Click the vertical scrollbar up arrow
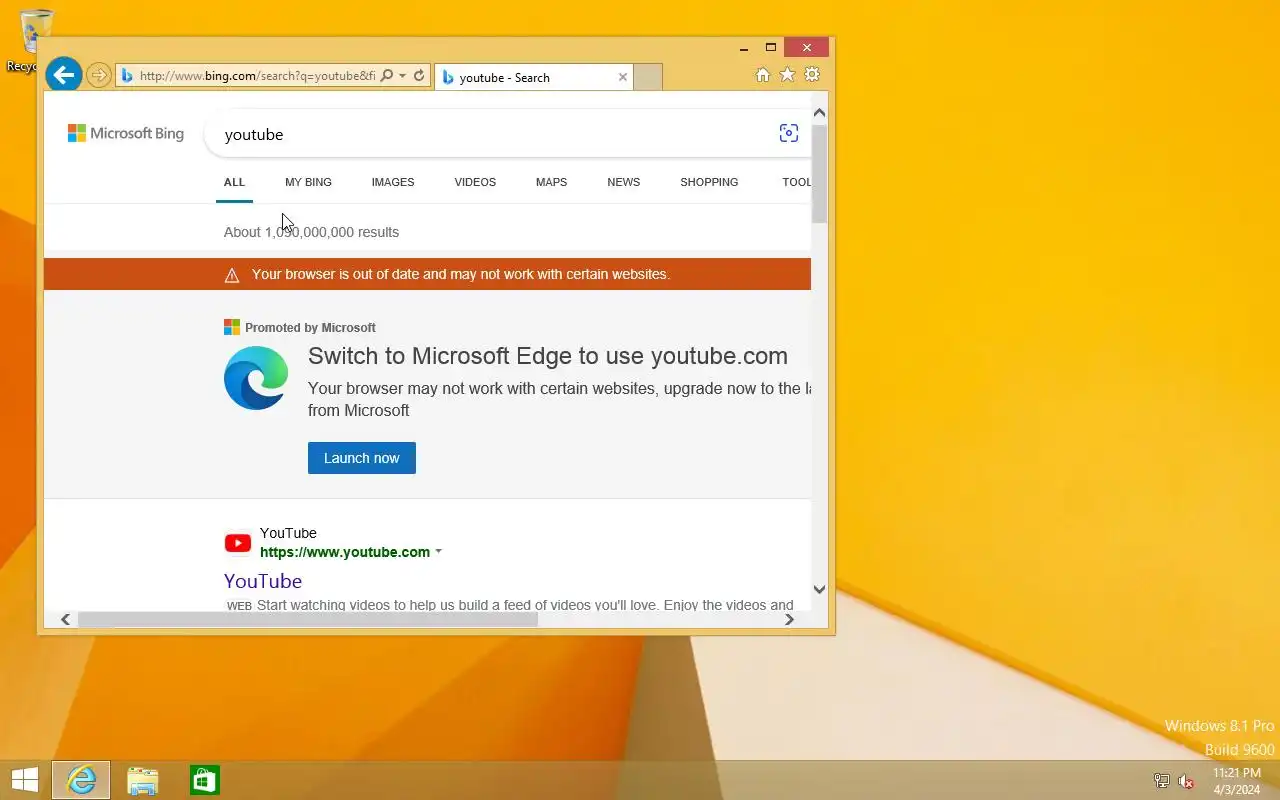 [x=819, y=113]
